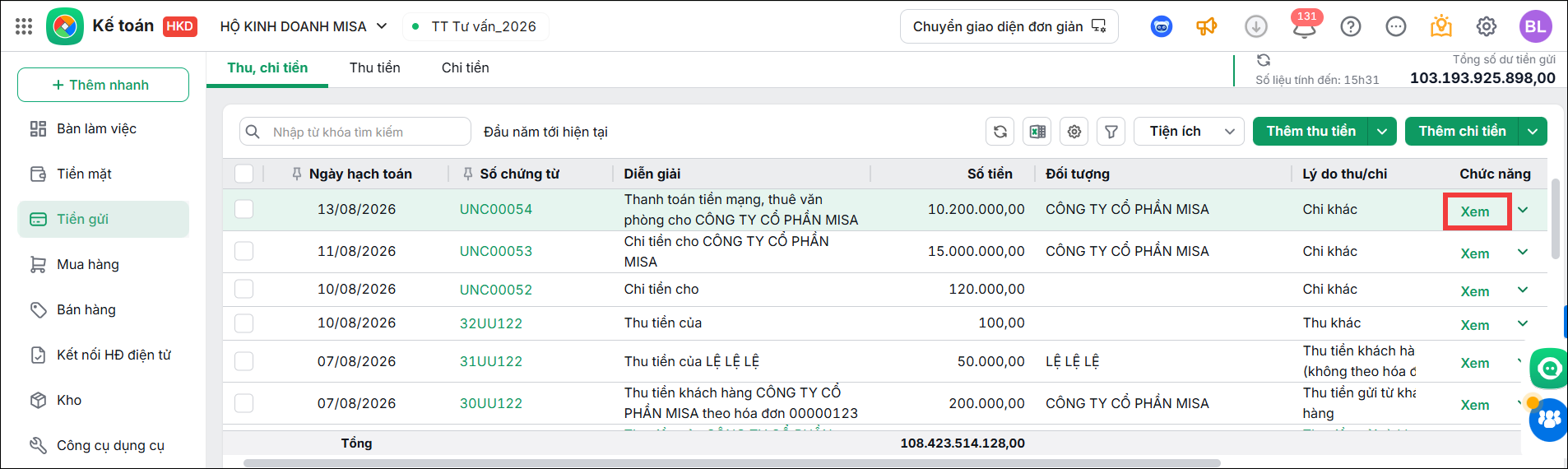This screenshot has height=469, width=1568.
Task: Open the announcements megaphone icon
Action: pyautogui.click(x=1207, y=26)
